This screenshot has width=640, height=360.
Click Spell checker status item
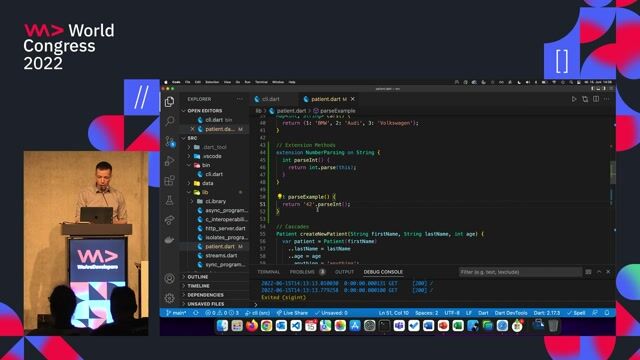[576, 313]
